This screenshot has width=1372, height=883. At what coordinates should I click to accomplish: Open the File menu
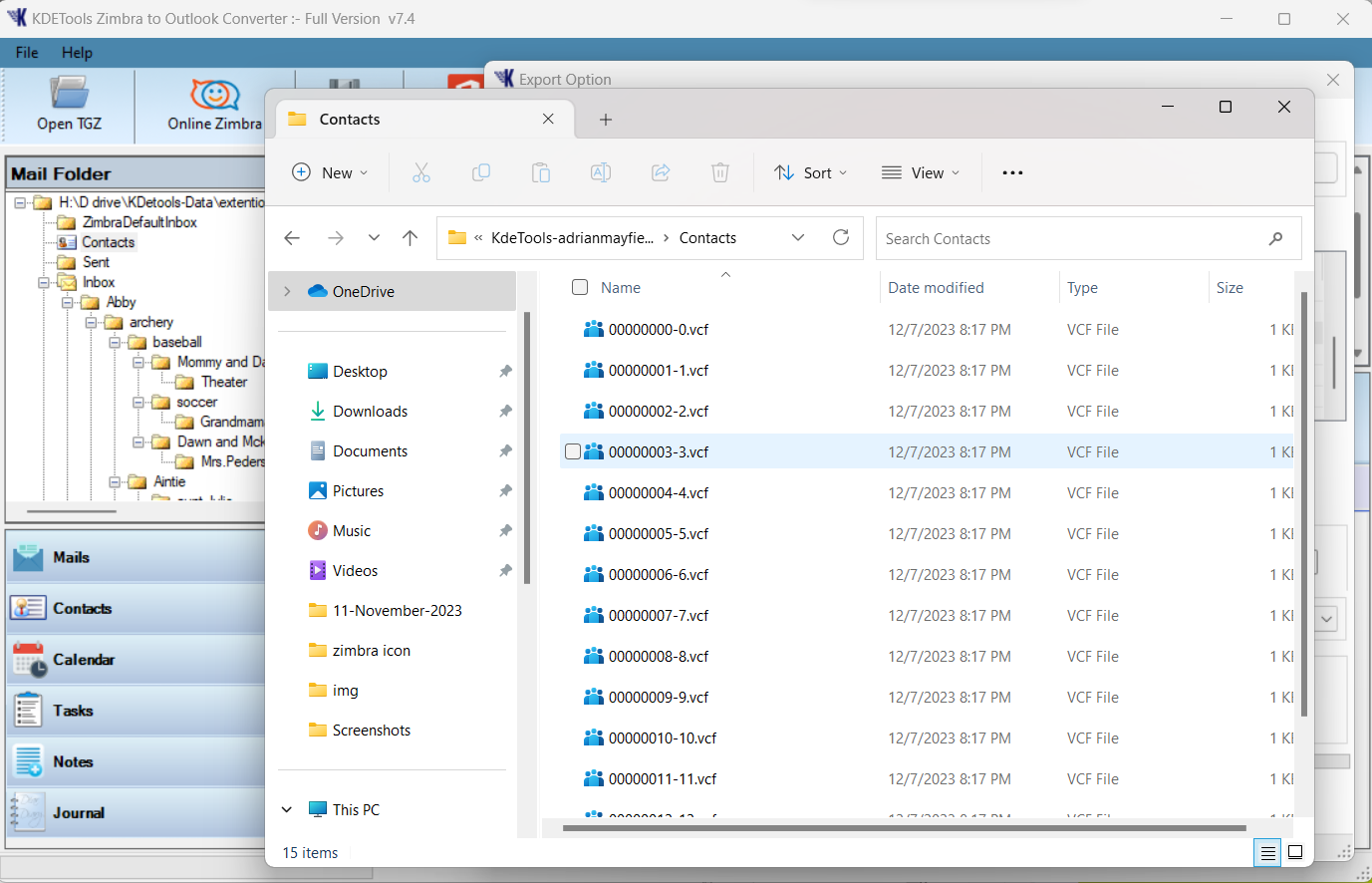[27, 53]
